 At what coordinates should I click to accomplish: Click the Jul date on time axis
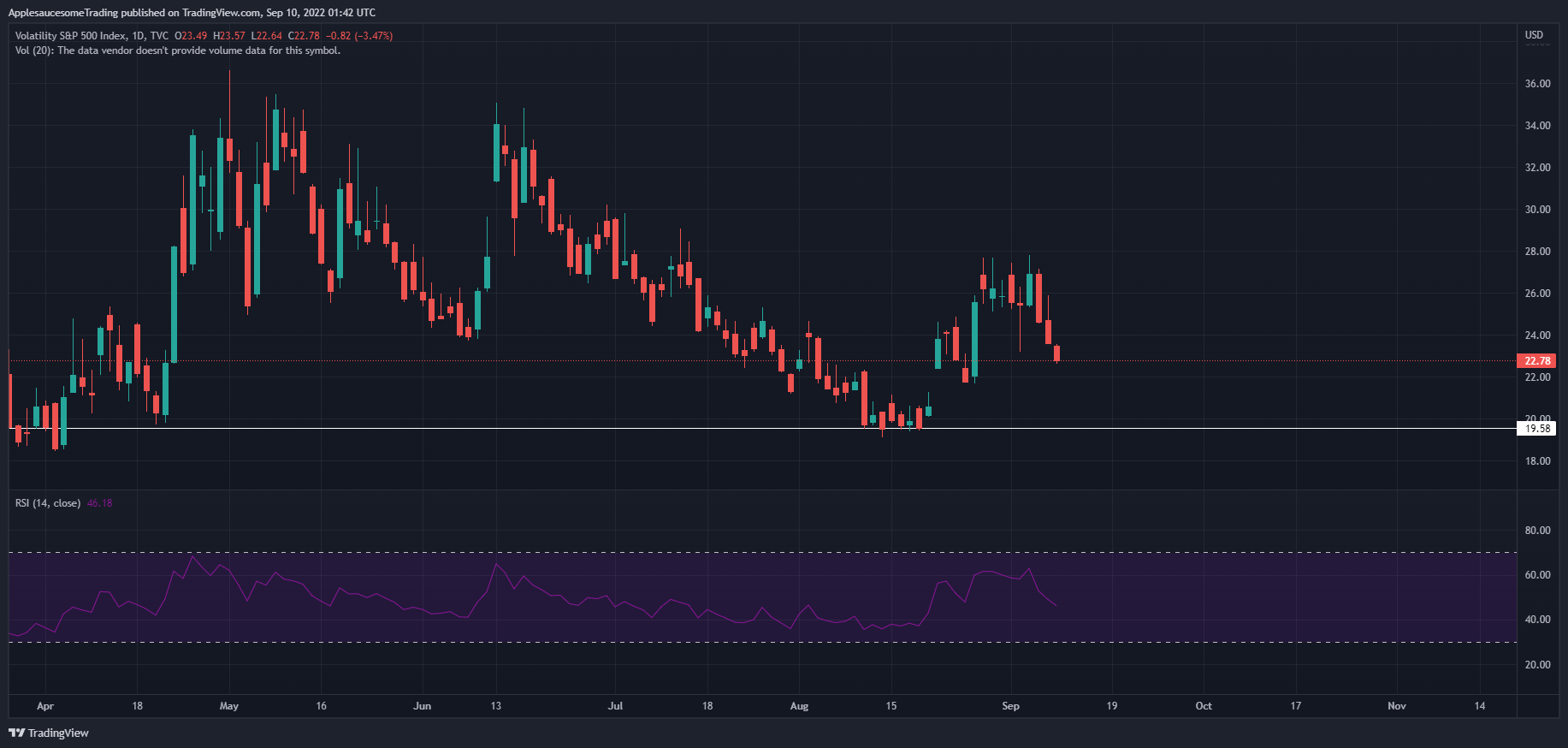coord(615,706)
